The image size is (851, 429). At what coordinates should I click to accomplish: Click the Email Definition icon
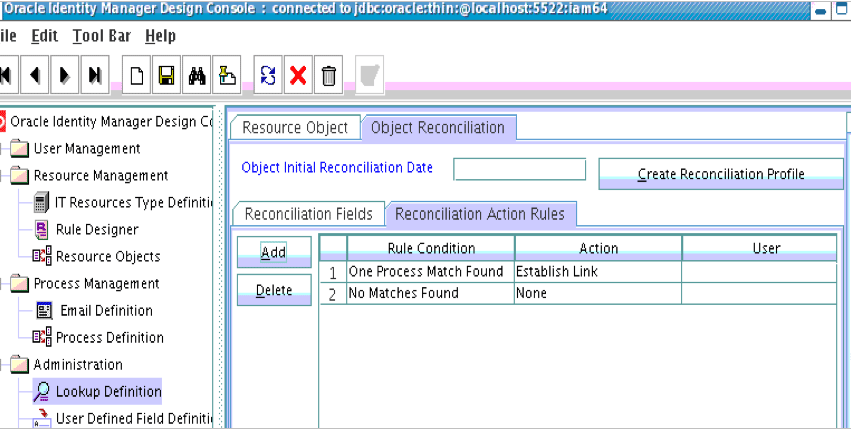point(45,311)
